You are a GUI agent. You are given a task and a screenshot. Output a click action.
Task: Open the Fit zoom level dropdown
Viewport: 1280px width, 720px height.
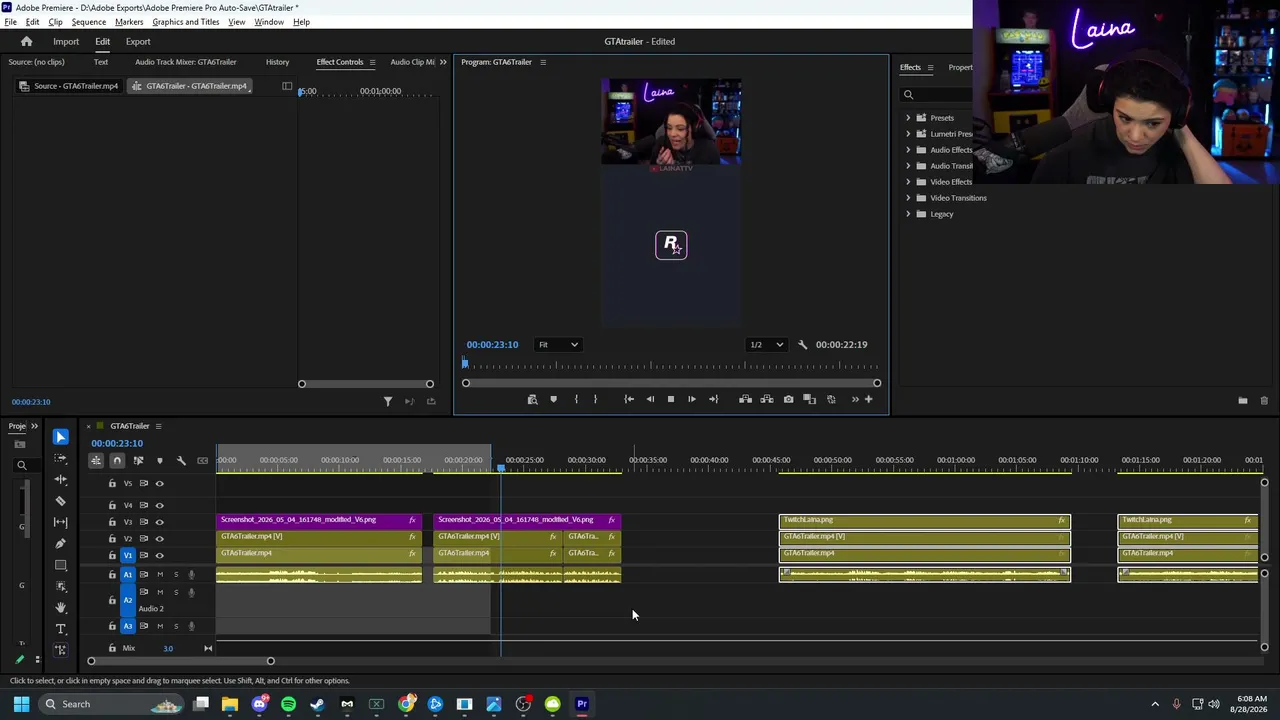558,345
